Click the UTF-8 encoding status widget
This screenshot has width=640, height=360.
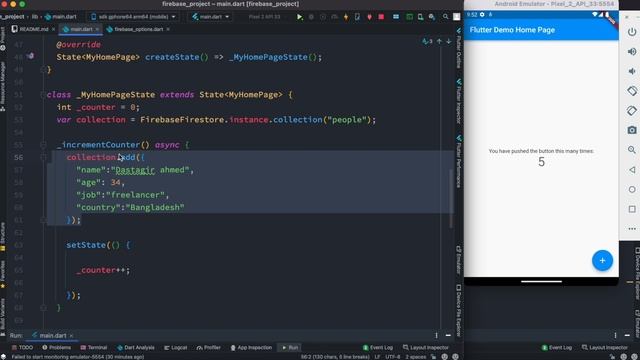click(393, 357)
